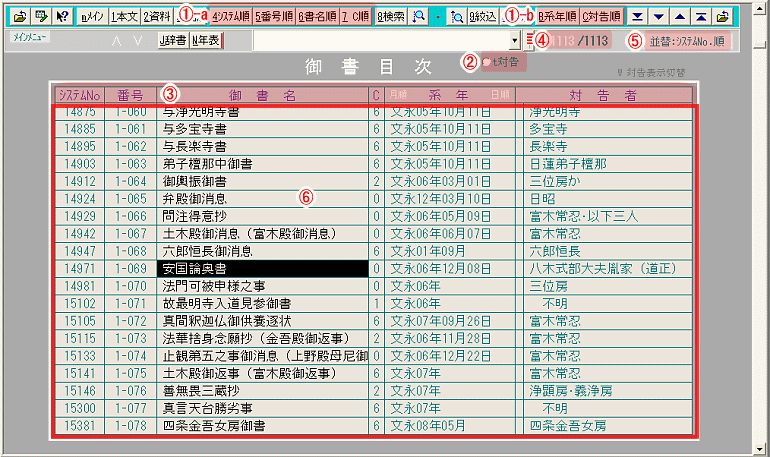Click the magnifier search icon beside 検索

[x=420, y=17]
